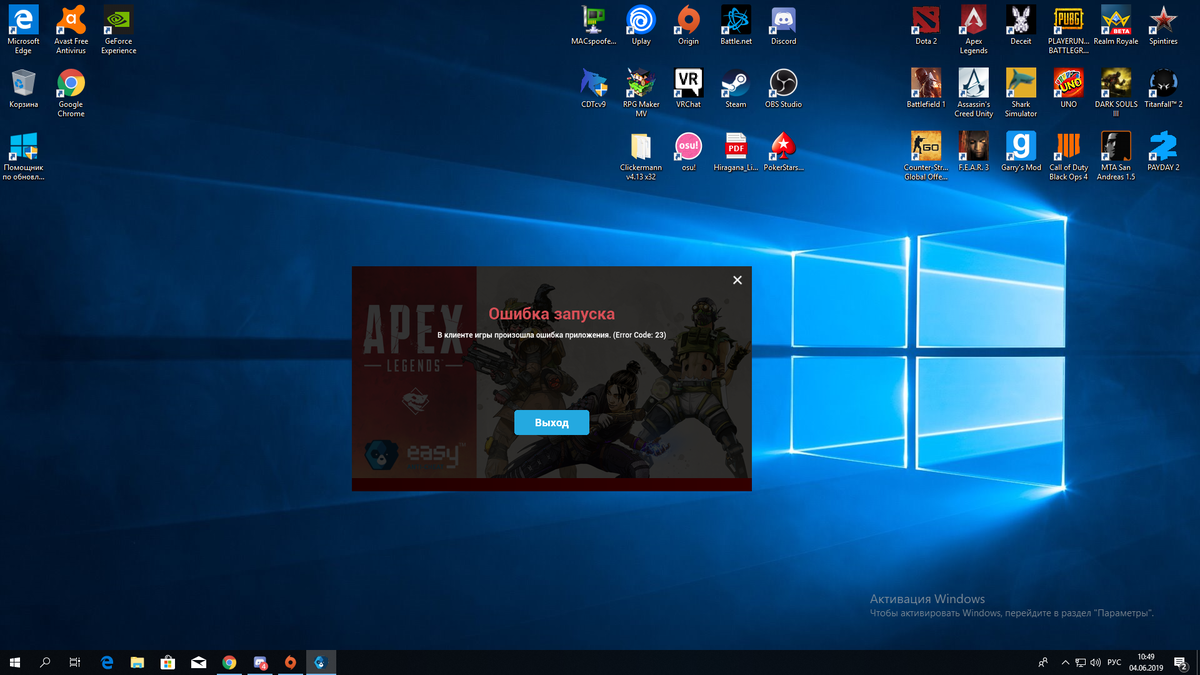Launch PokerStars desktop shortcut
The height and width of the screenshot is (675, 1200).
coord(784,152)
